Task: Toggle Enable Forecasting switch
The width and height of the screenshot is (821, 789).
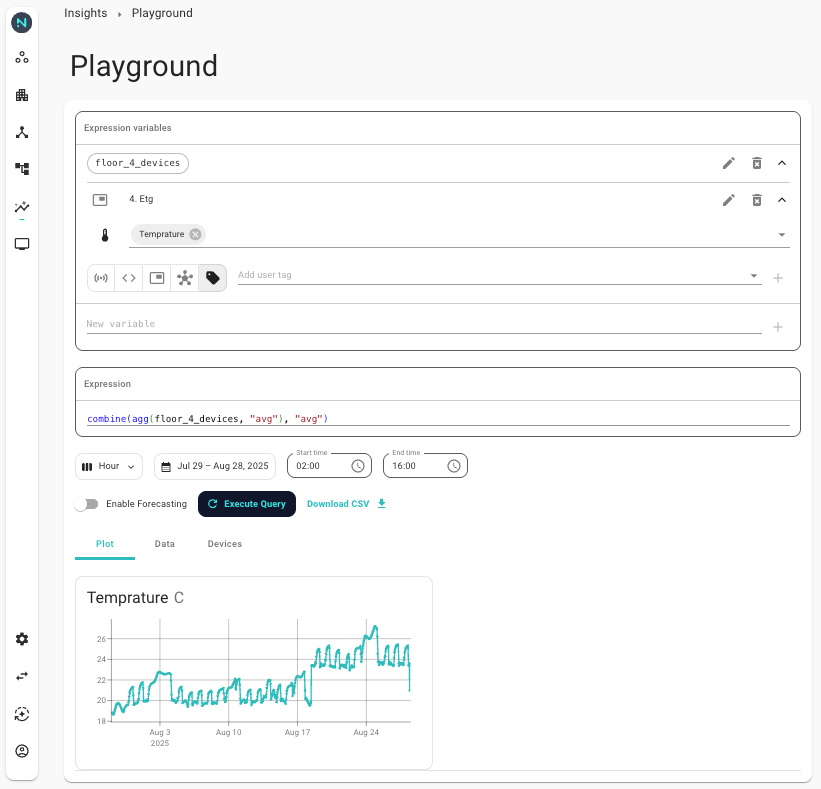Action: click(x=86, y=504)
